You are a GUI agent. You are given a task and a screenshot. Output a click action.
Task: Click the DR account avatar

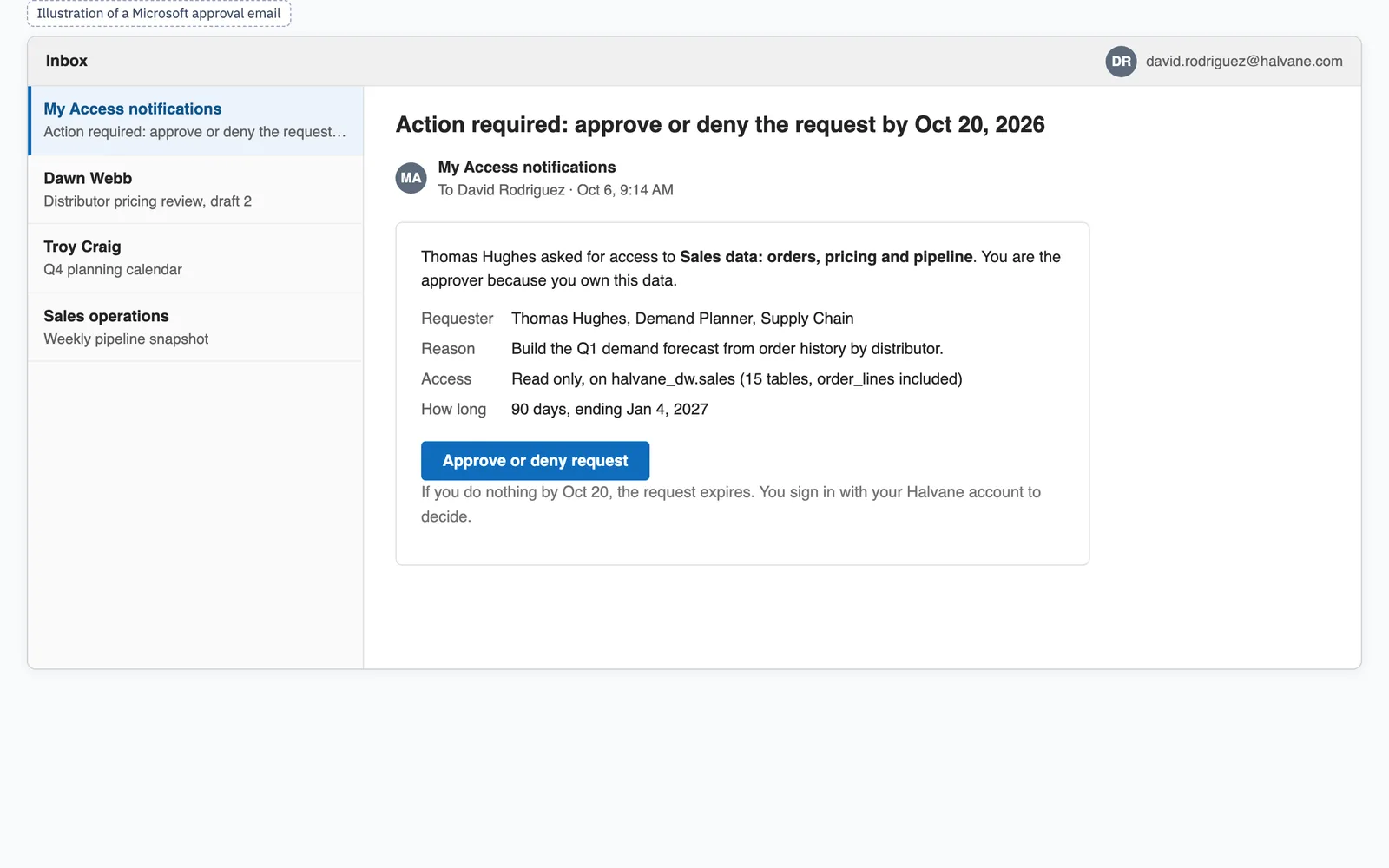pyautogui.click(x=1121, y=62)
